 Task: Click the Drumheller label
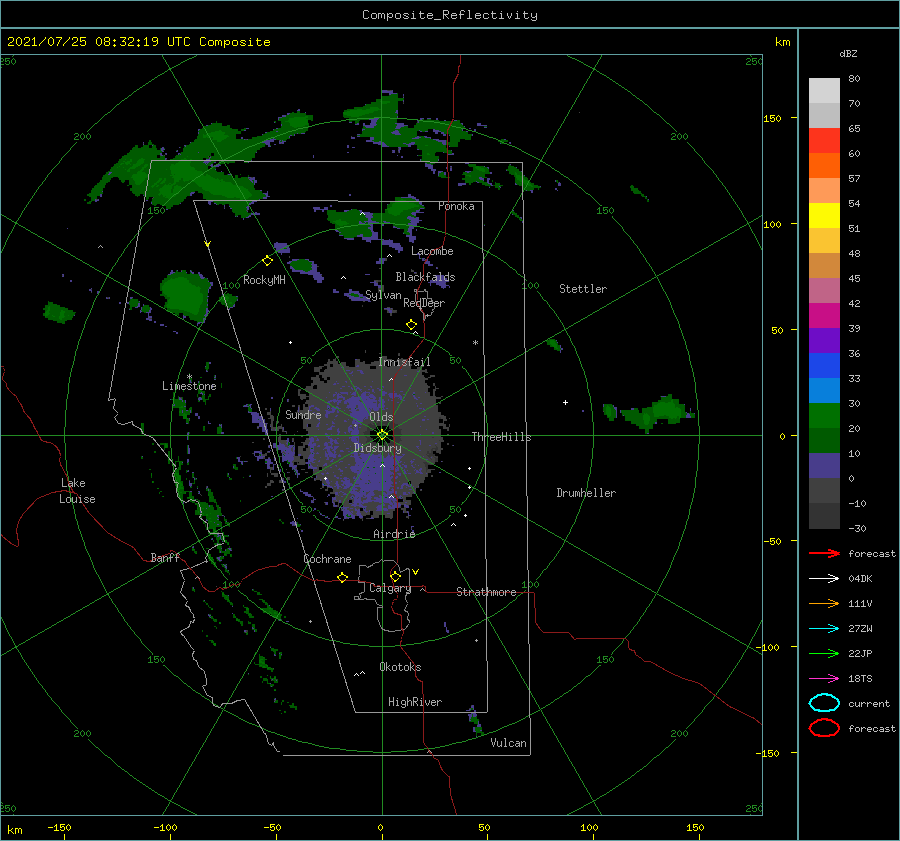586,493
